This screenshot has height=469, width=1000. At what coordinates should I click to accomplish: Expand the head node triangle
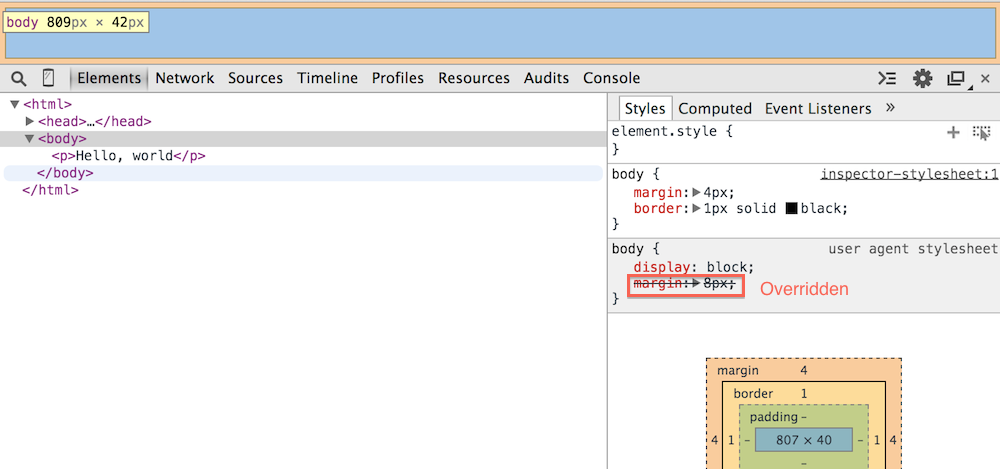tap(29, 121)
